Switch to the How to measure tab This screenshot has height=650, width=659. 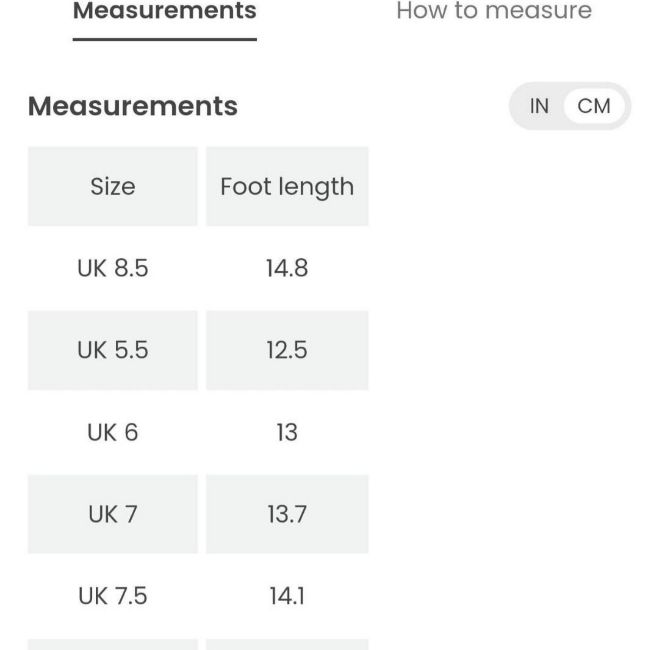[494, 10]
